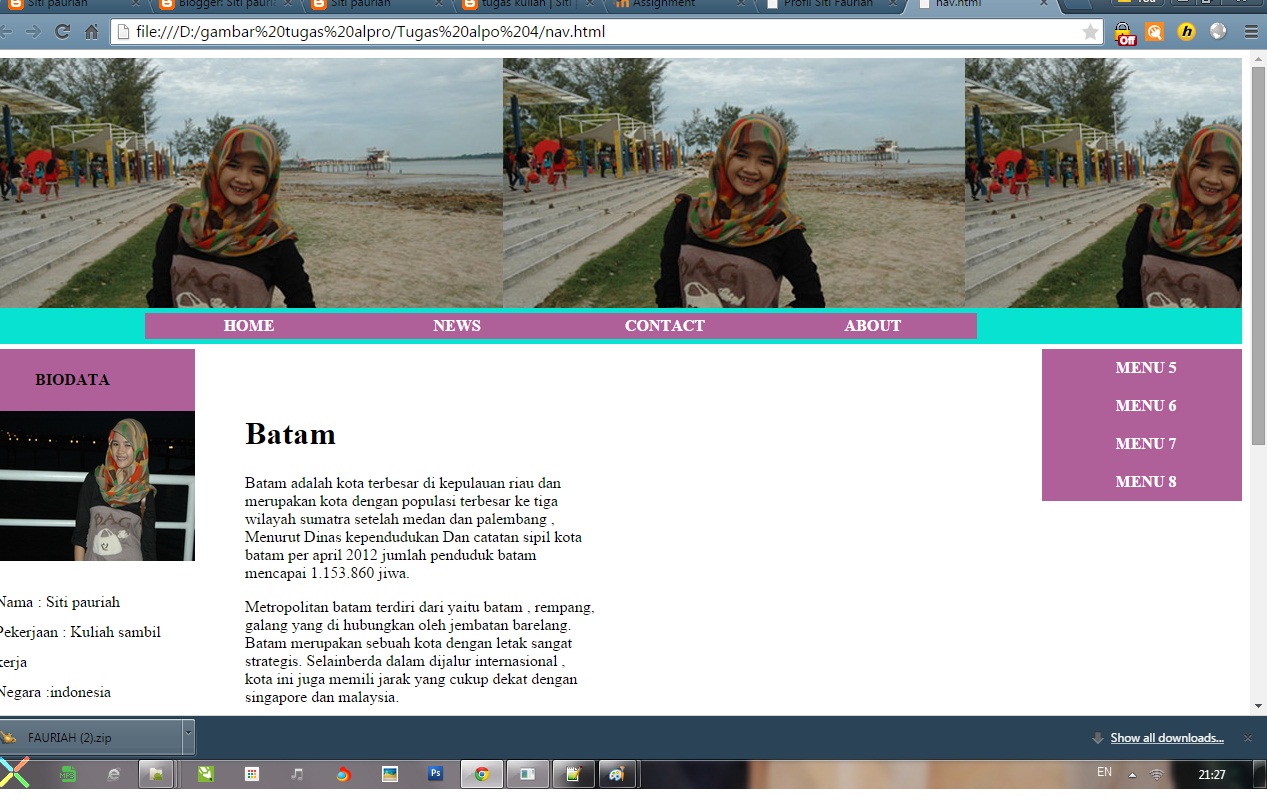Click the 'Batam' article heading
This screenshot has width=1267, height=800.
click(x=290, y=434)
